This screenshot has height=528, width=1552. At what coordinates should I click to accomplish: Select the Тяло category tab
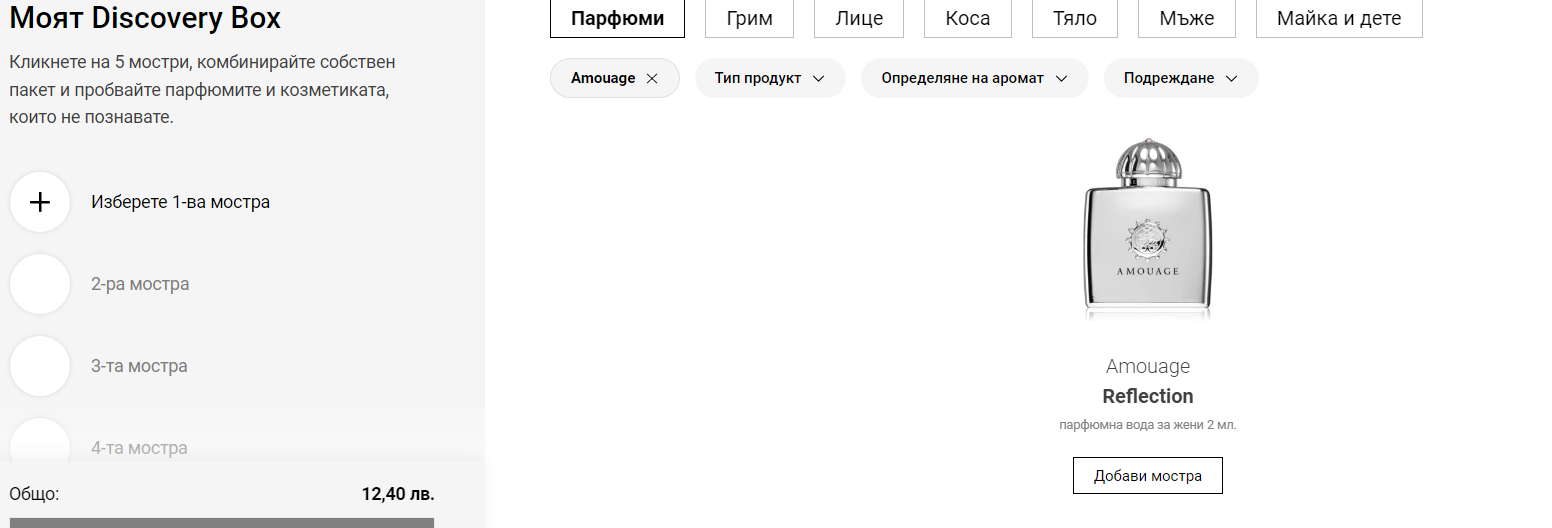[x=1074, y=18]
